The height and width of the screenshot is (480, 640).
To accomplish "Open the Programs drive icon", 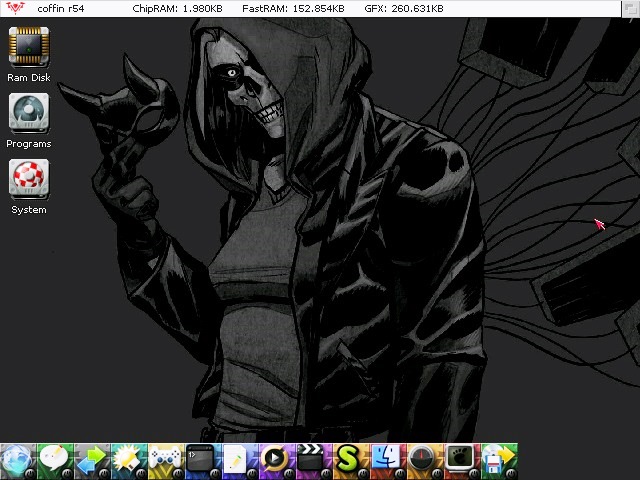I will 29,113.
